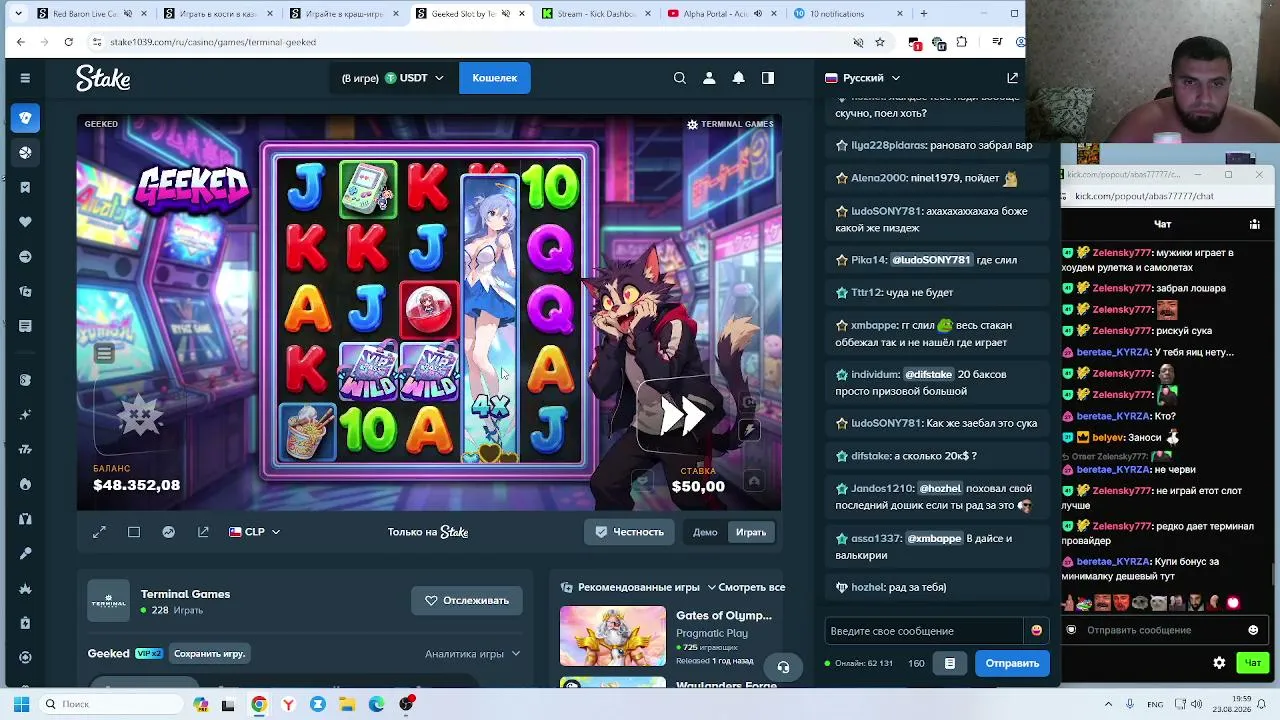Viewport: 1280px width, 720px height.
Task: Open live support headset button
Action: point(783,667)
